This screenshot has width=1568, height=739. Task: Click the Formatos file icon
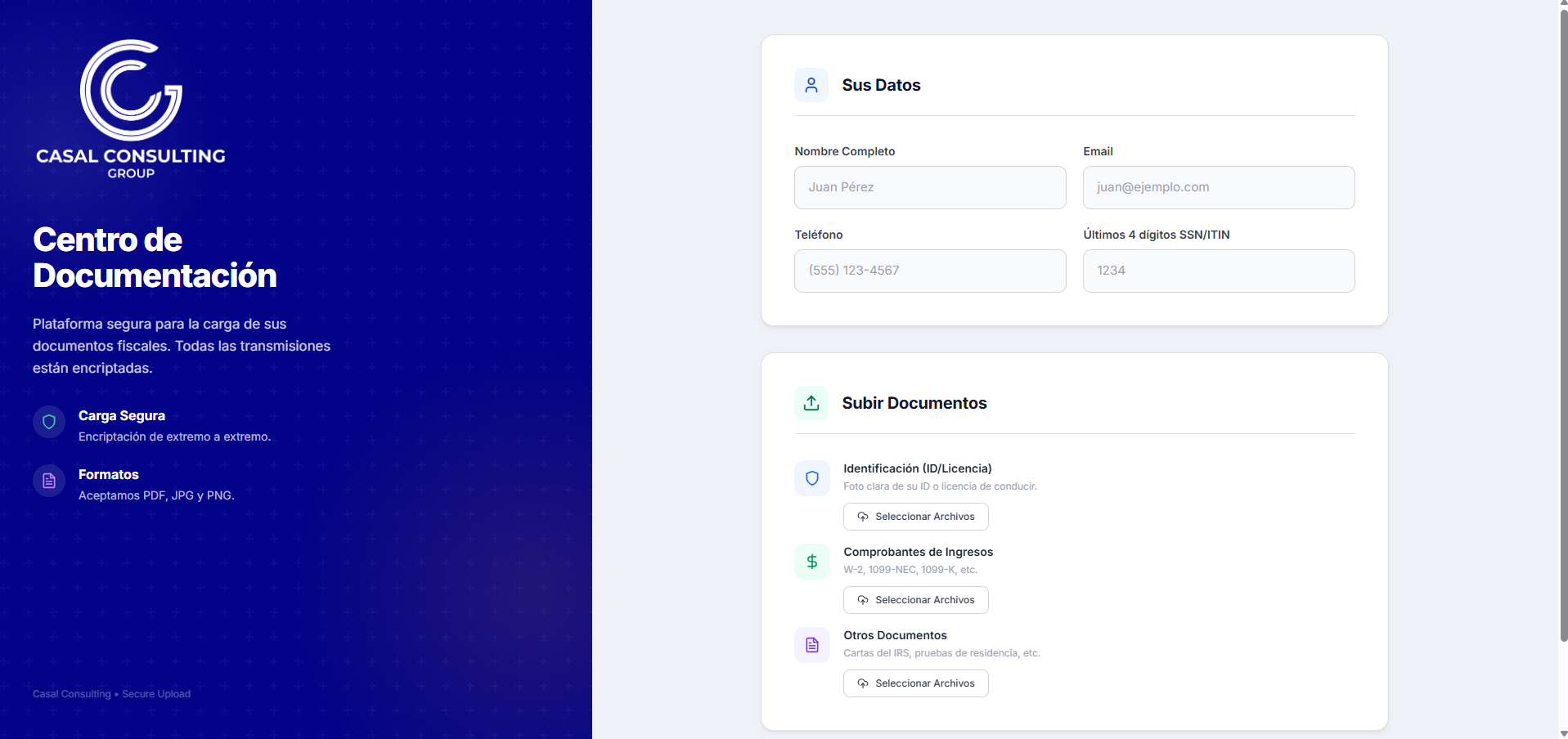pos(49,481)
